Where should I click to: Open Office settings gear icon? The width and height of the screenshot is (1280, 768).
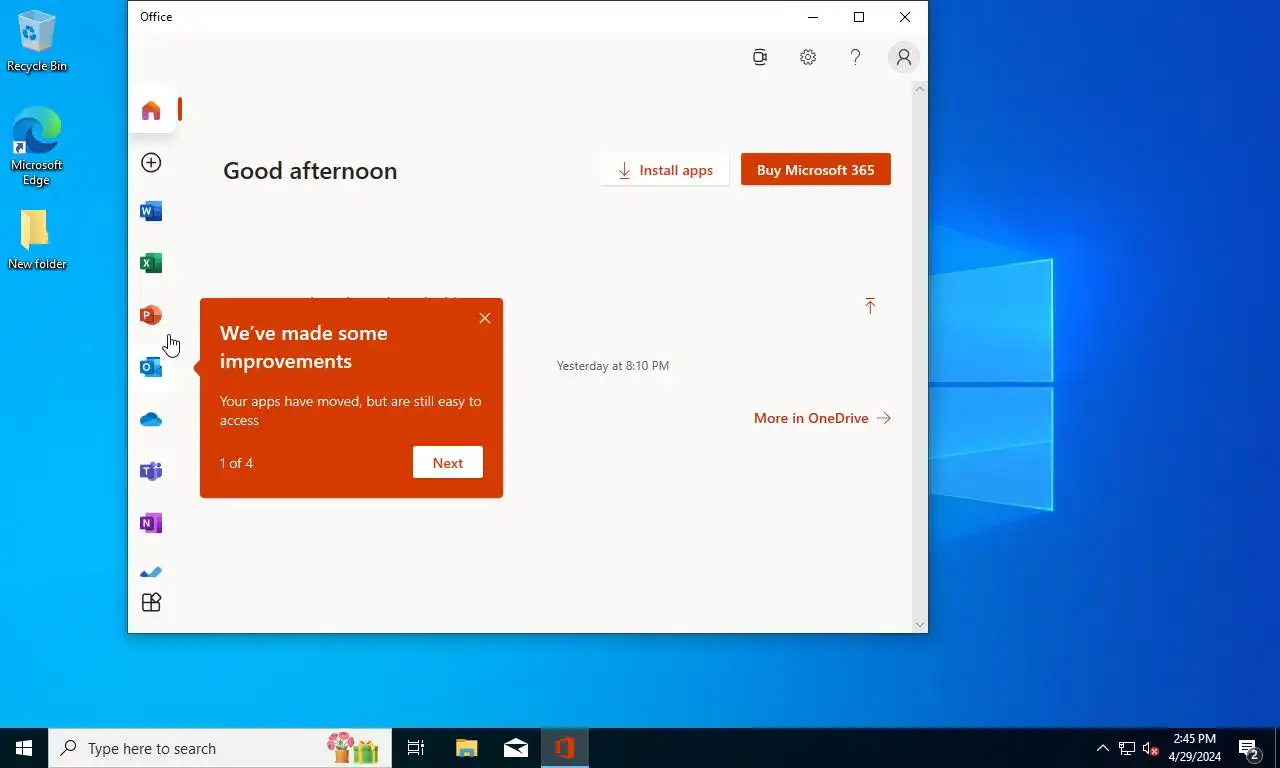coord(808,57)
